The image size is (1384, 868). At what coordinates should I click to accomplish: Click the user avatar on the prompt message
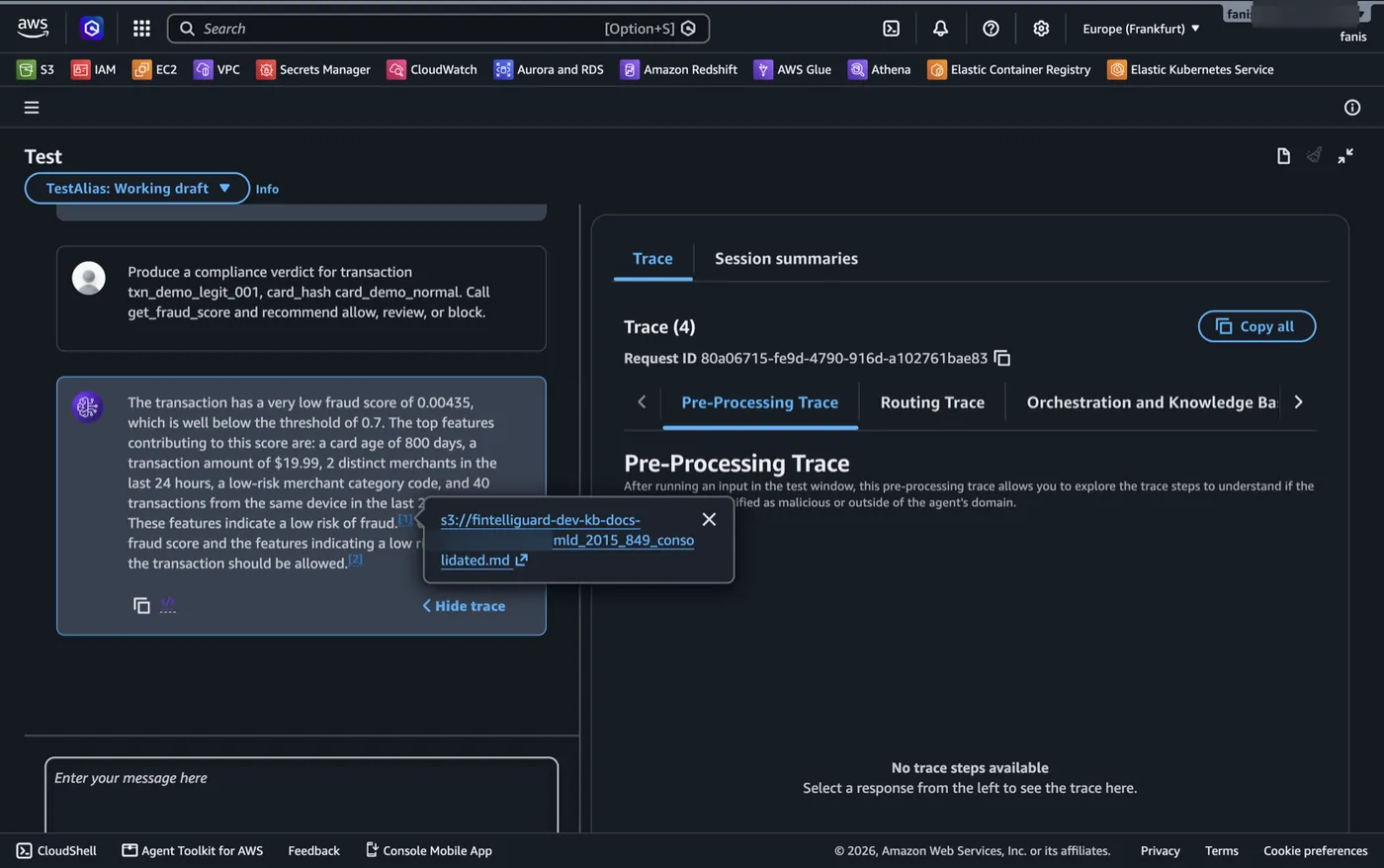tap(89, 278)
